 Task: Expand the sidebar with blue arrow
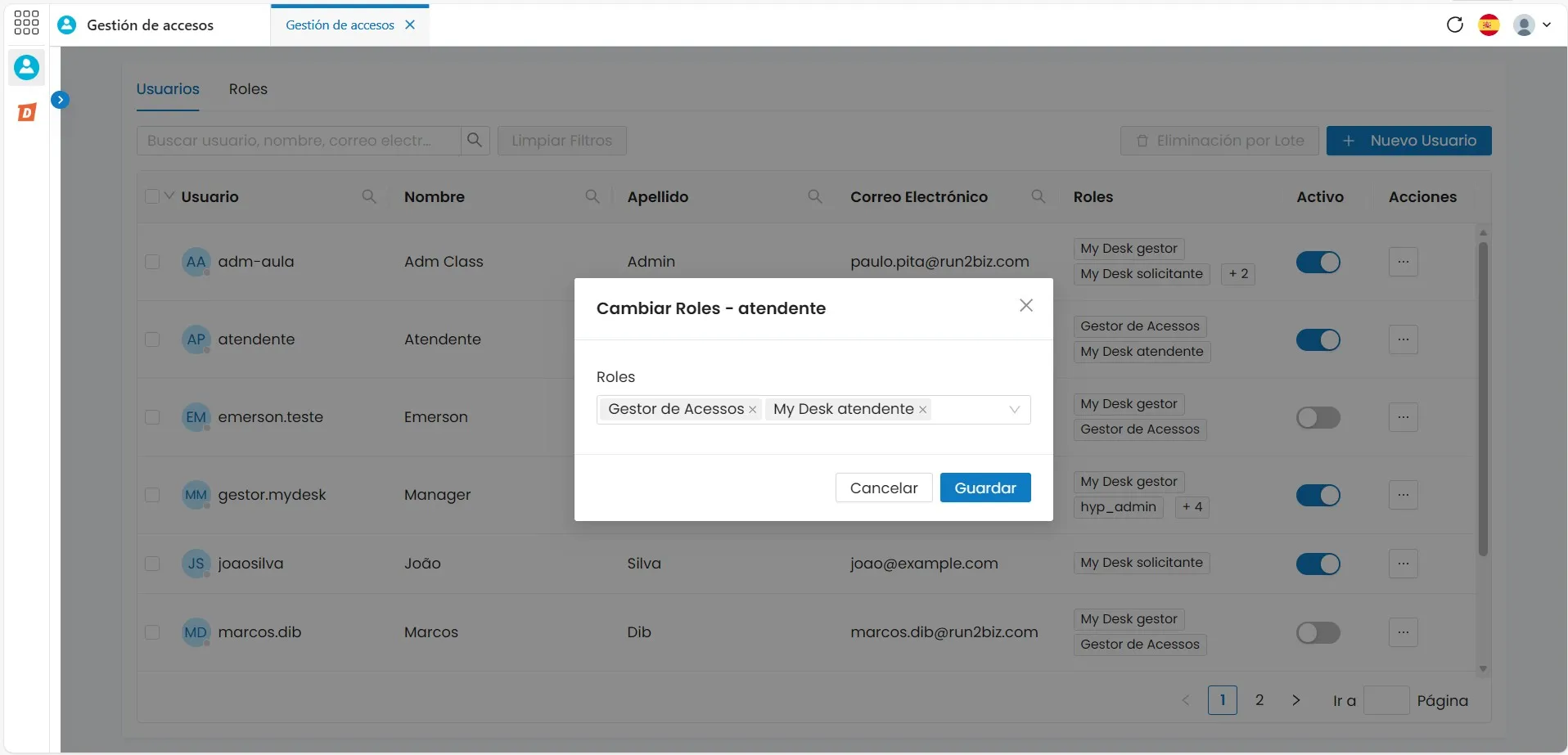60,100
